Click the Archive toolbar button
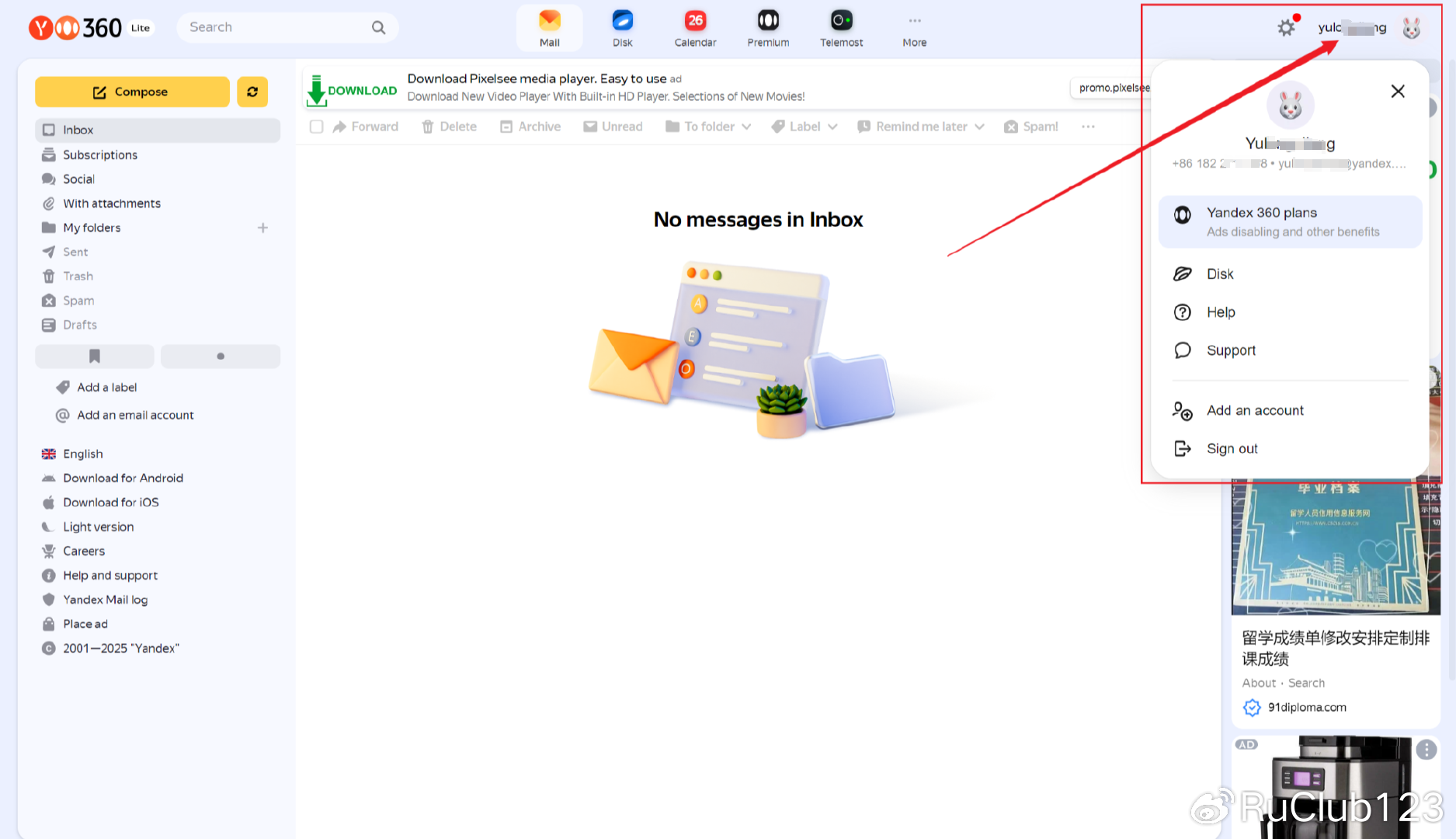 click(530, 127)
